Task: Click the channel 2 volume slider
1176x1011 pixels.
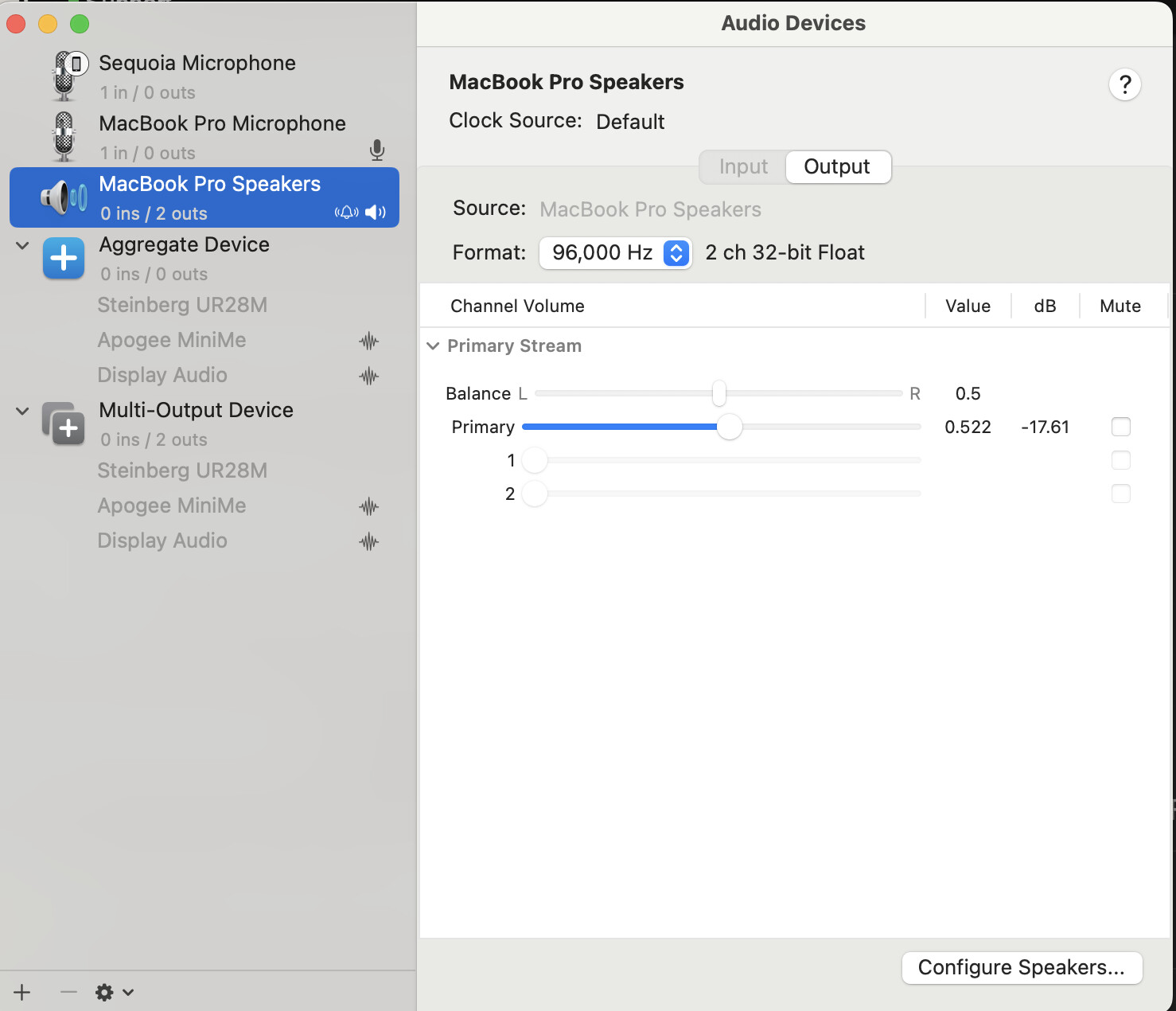Action: (722, 494)
